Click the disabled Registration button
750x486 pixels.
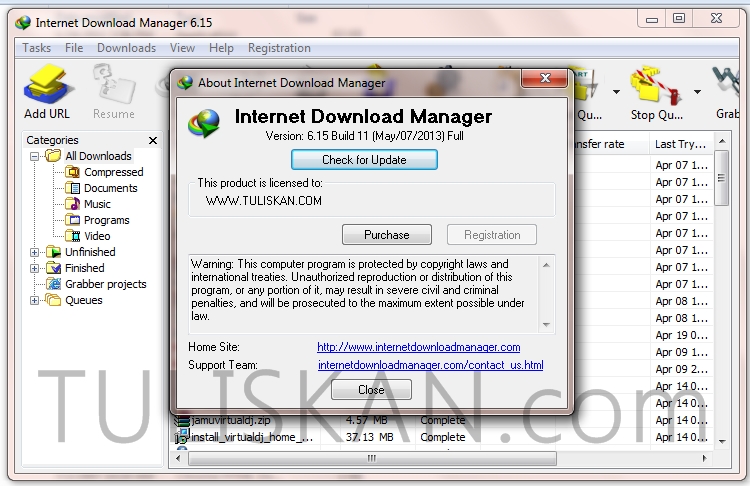click(x=492, y=235)
